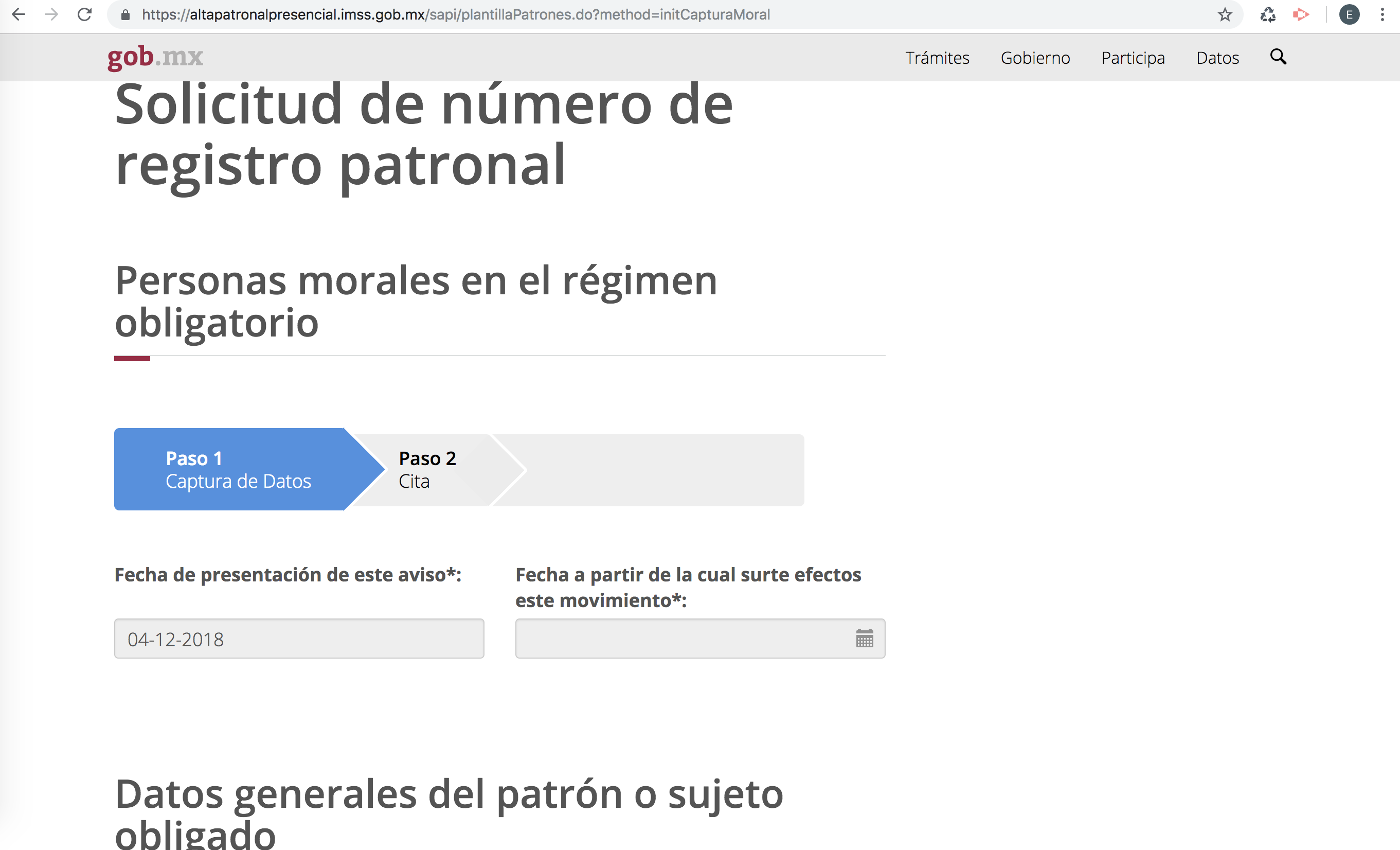View site security via the padlock icon
This screenshot has height=850, width=1400.
tap(125, 15)
